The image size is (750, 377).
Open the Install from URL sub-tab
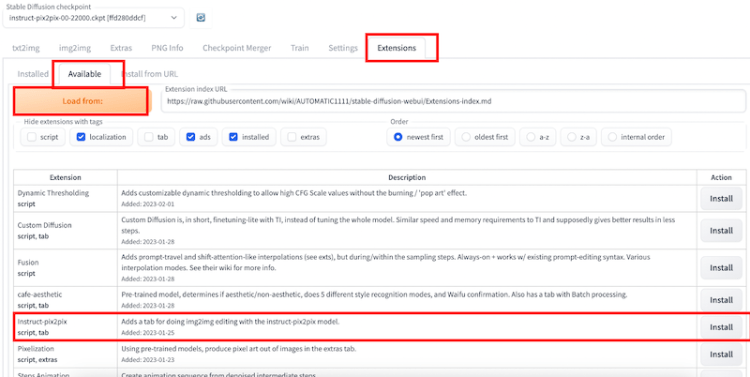pyautogui.click(x=149, y=74)
